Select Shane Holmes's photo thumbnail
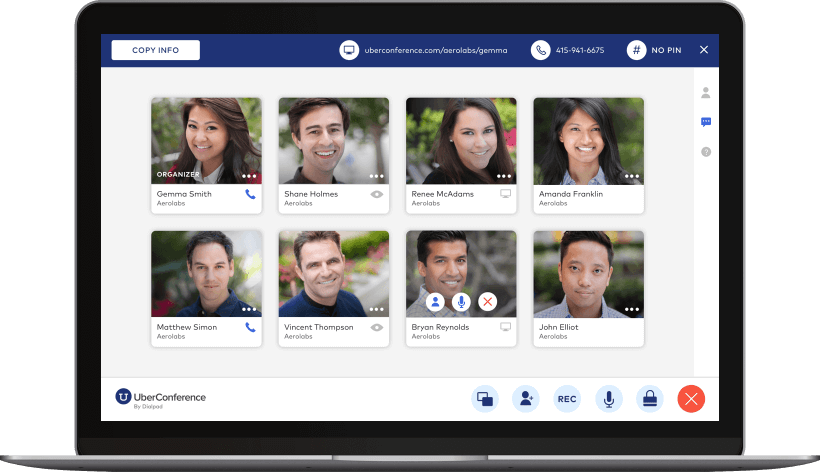Viewport: 820px width, 472px height. coord(334,141)
